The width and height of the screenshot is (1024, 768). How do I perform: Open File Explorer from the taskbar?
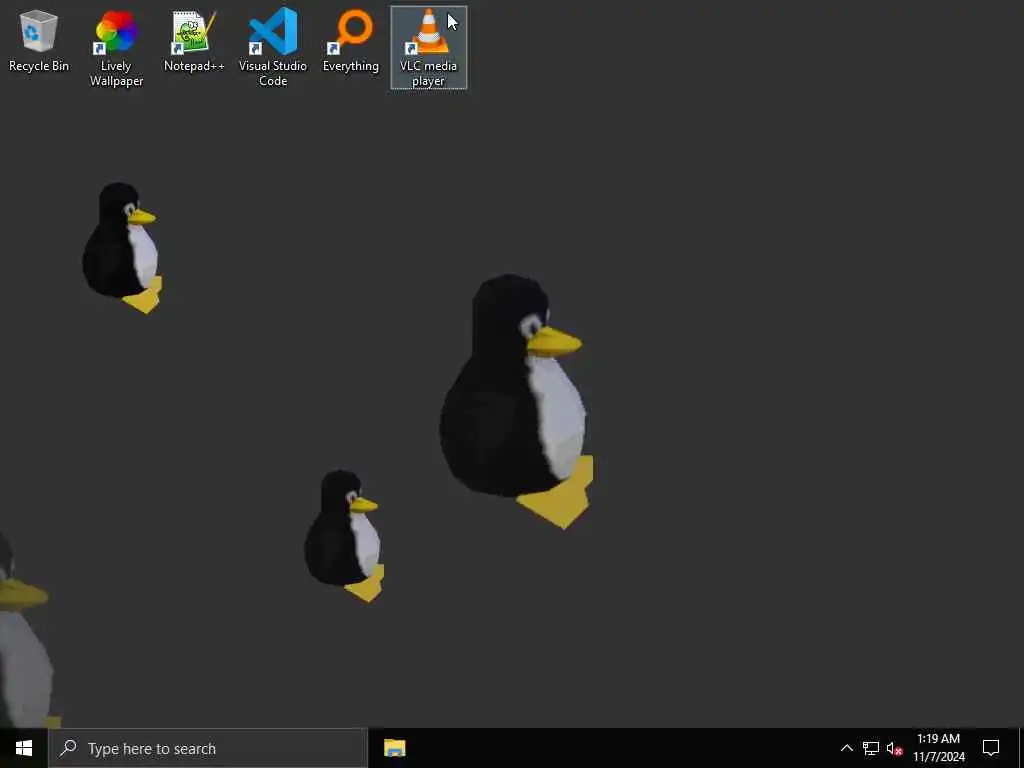point(394,748)
